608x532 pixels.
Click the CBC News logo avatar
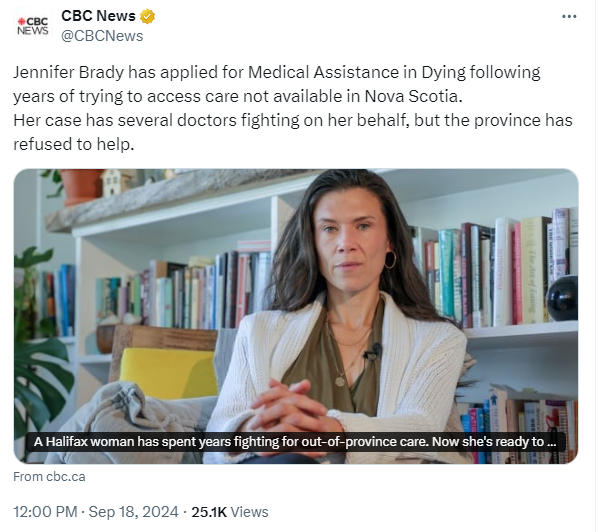(x=31, y=25)
